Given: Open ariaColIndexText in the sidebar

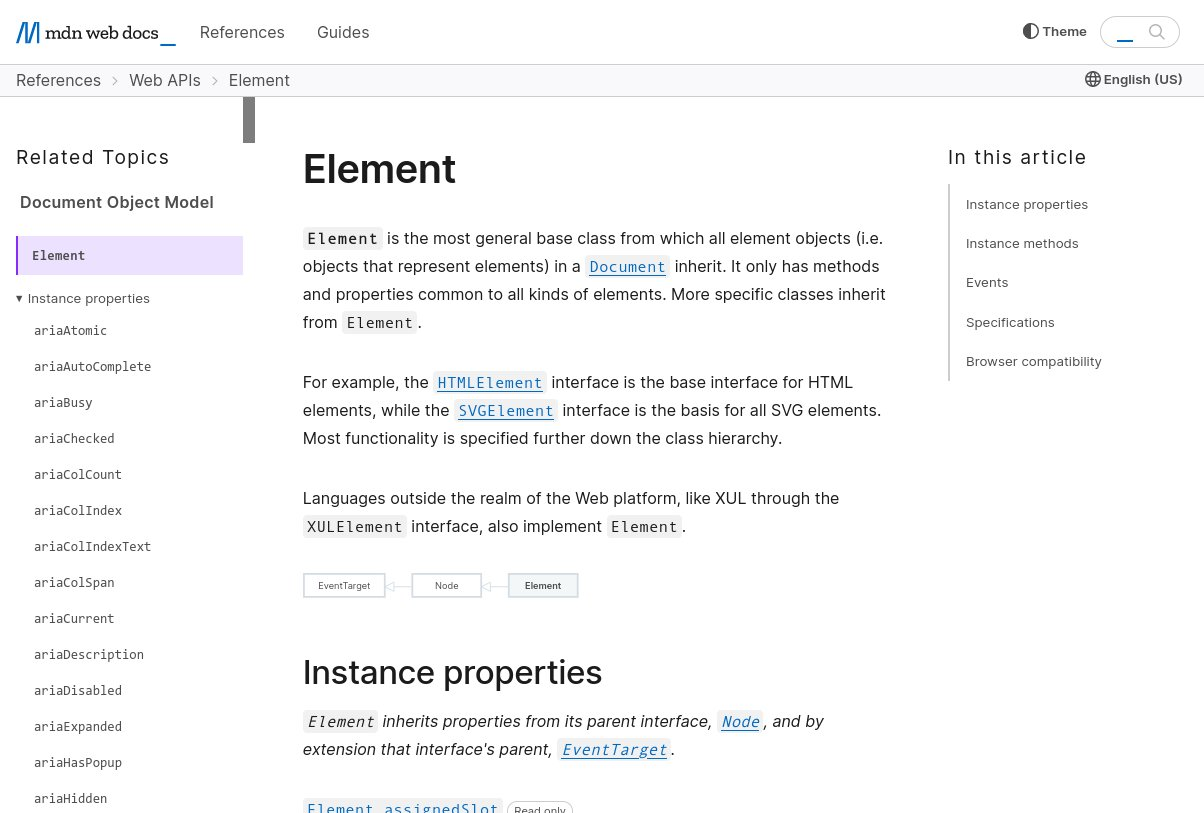Looking at the screenshot, I should (92, 547).
